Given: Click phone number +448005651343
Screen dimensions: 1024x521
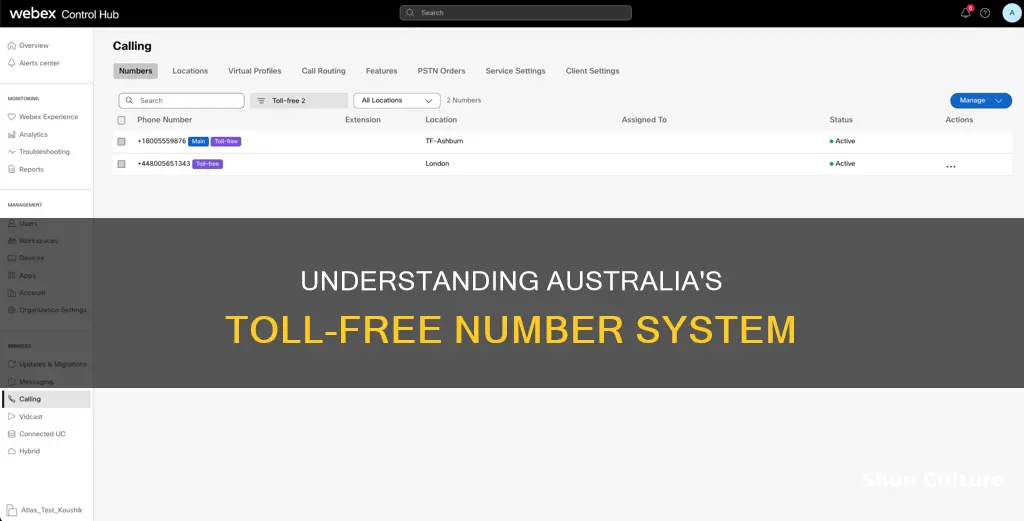Looking at the screenshot, I should pos(164,163).
